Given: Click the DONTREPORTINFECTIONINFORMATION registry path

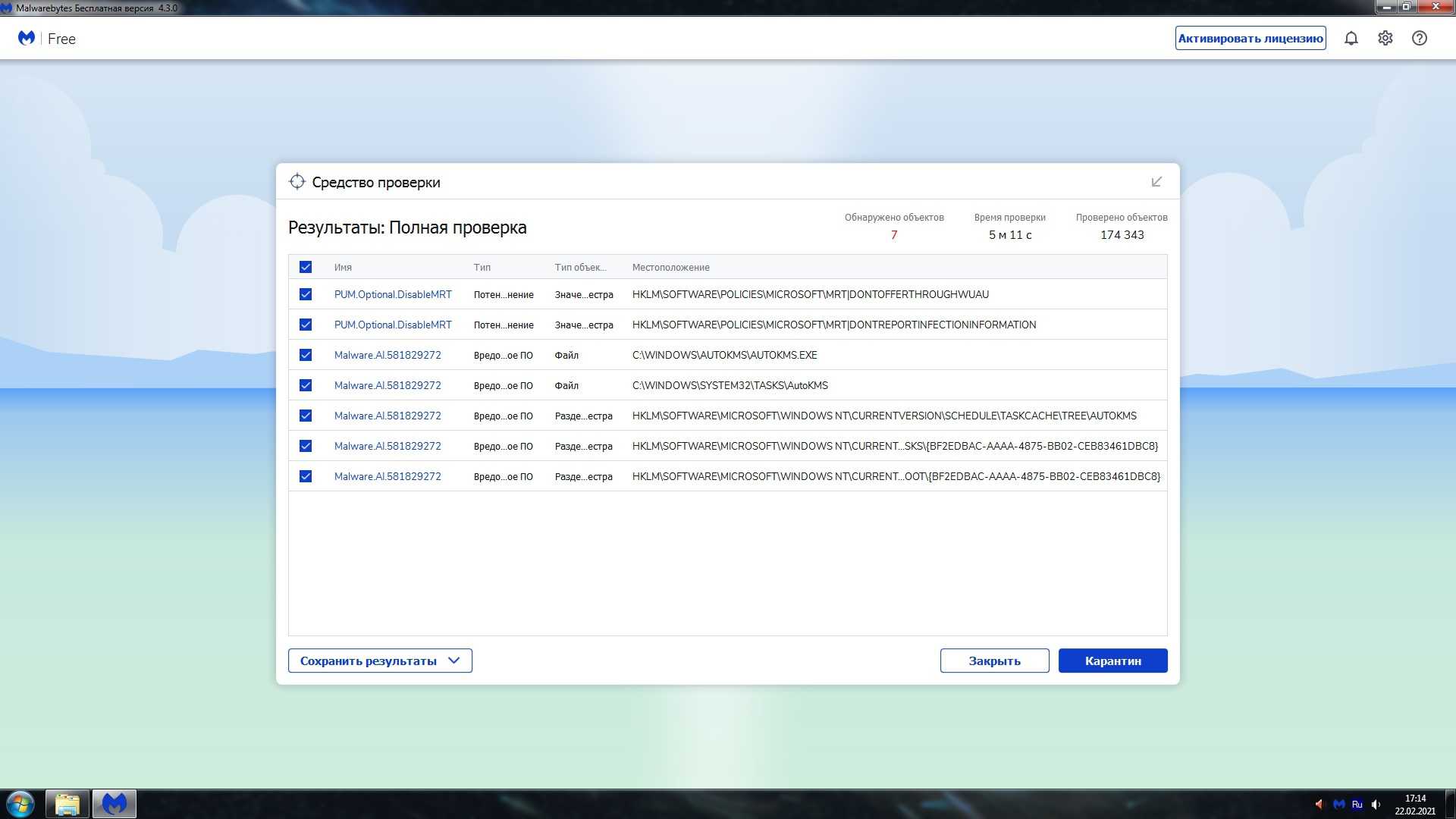Looking at the screenshot, I should pyautogui.click(x=834, y=325).
